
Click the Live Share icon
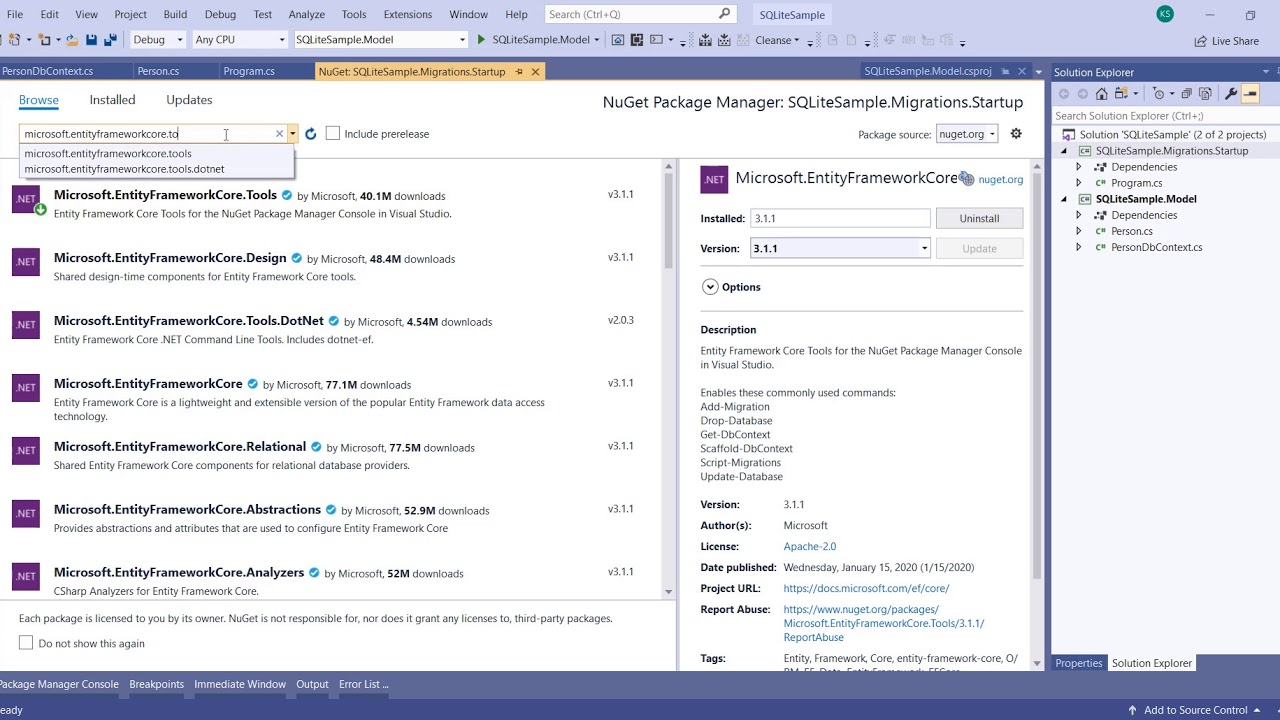1200,41
